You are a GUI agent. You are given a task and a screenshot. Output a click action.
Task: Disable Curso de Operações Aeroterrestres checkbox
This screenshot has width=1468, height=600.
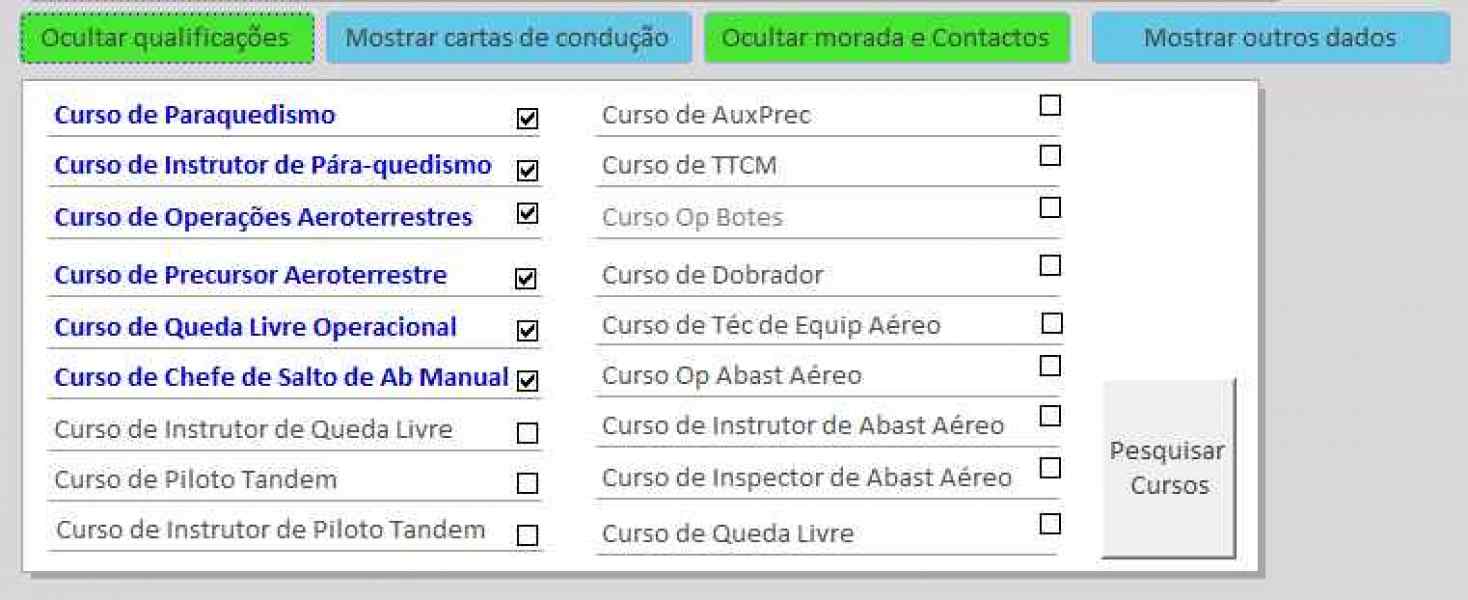pos(527,213)
